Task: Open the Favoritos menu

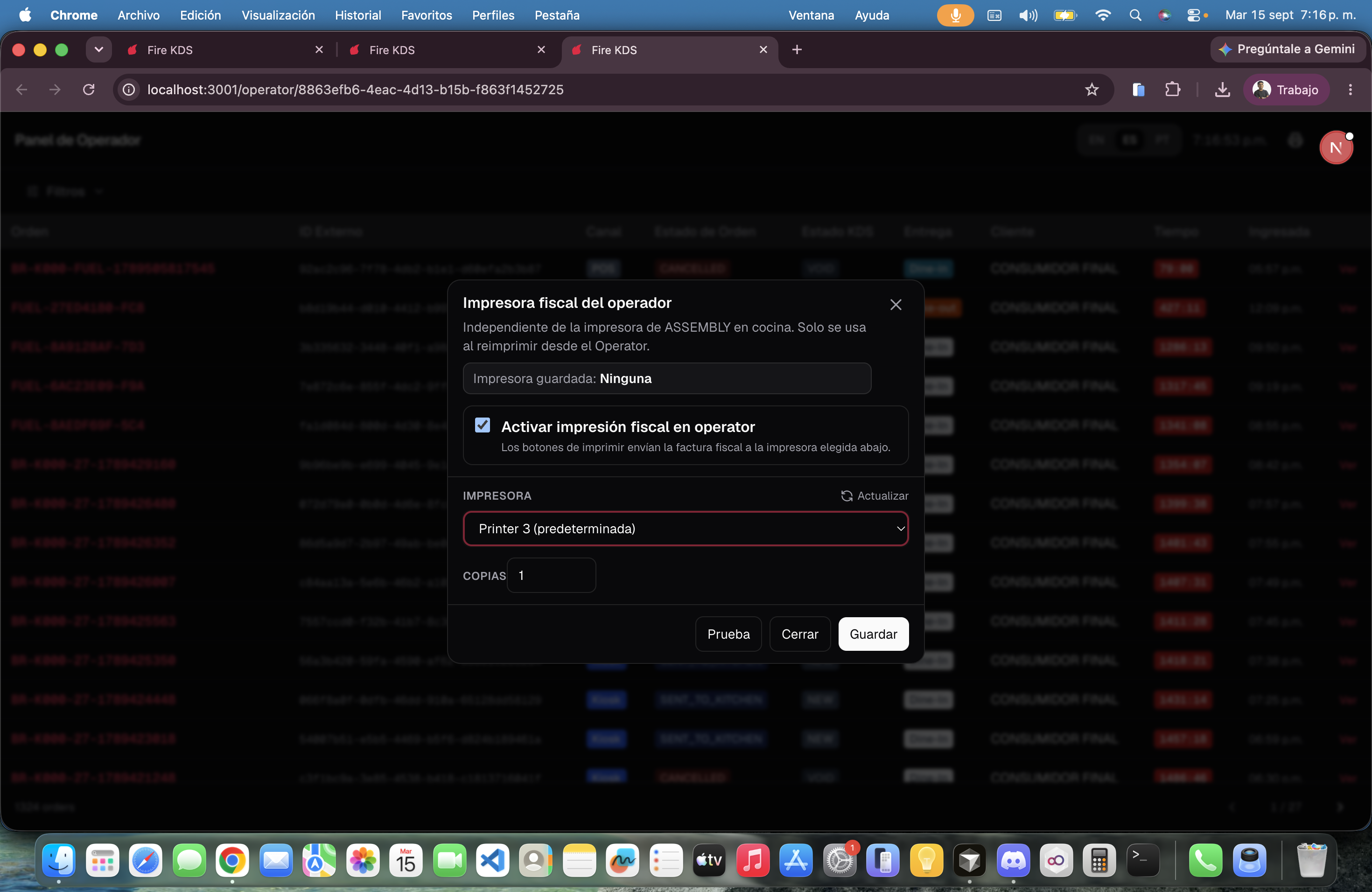Action: 427,15
